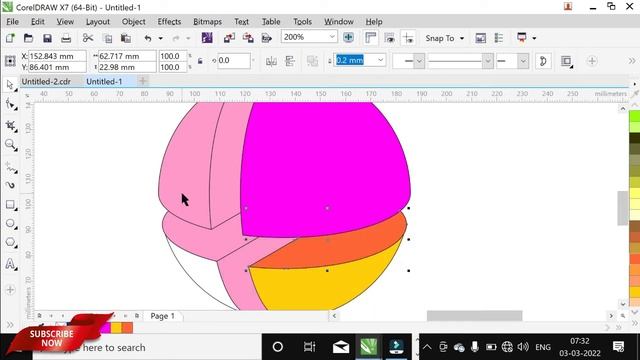640x360 pixels.
Task: Open Task View on taskbar
Action: (309, 347)
